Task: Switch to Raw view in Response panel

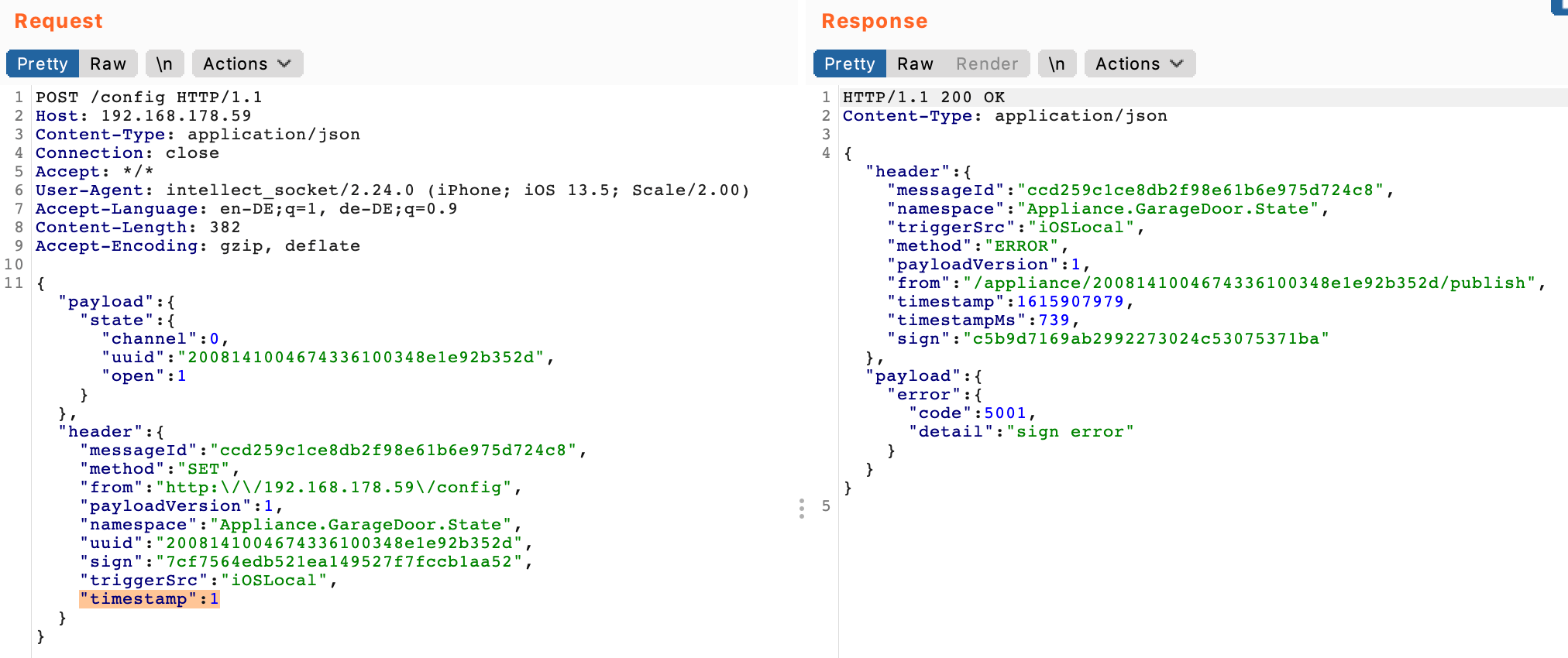Action: 915,63
